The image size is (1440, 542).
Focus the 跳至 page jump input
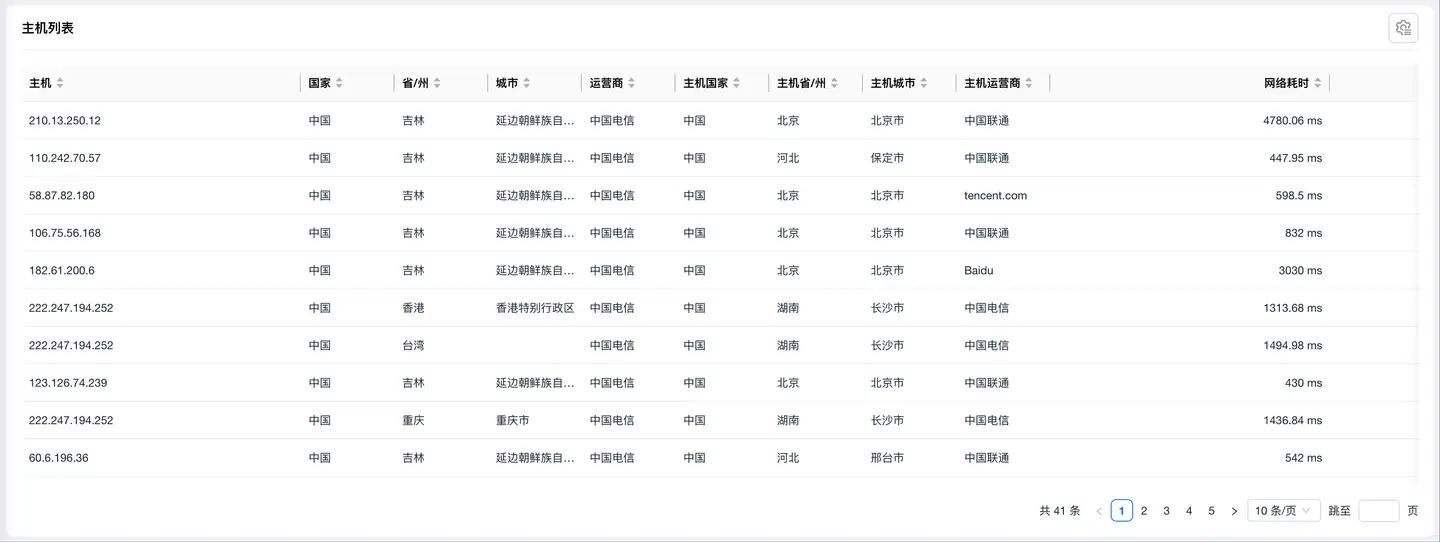pos(1378,511)
